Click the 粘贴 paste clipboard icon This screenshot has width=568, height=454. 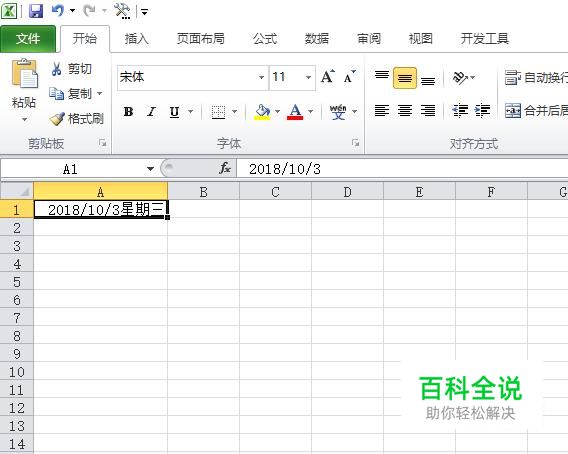pos(24,74)
